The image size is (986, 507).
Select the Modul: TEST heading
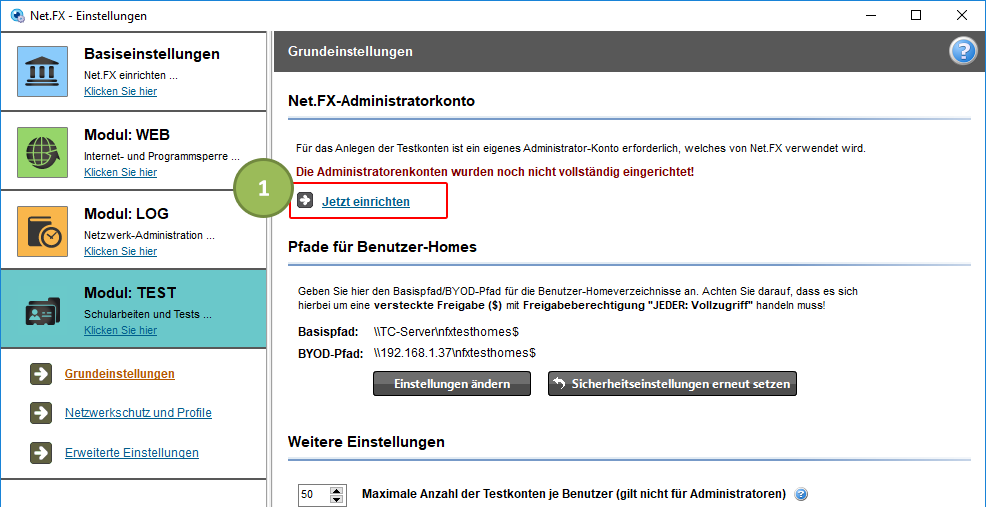coord(130,293)
